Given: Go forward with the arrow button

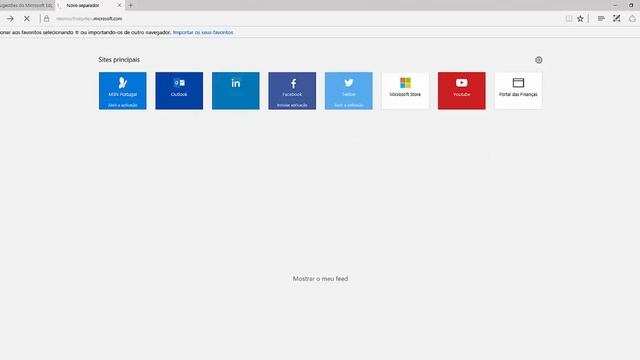Looking at the screenshot, I should pos(10,18).
